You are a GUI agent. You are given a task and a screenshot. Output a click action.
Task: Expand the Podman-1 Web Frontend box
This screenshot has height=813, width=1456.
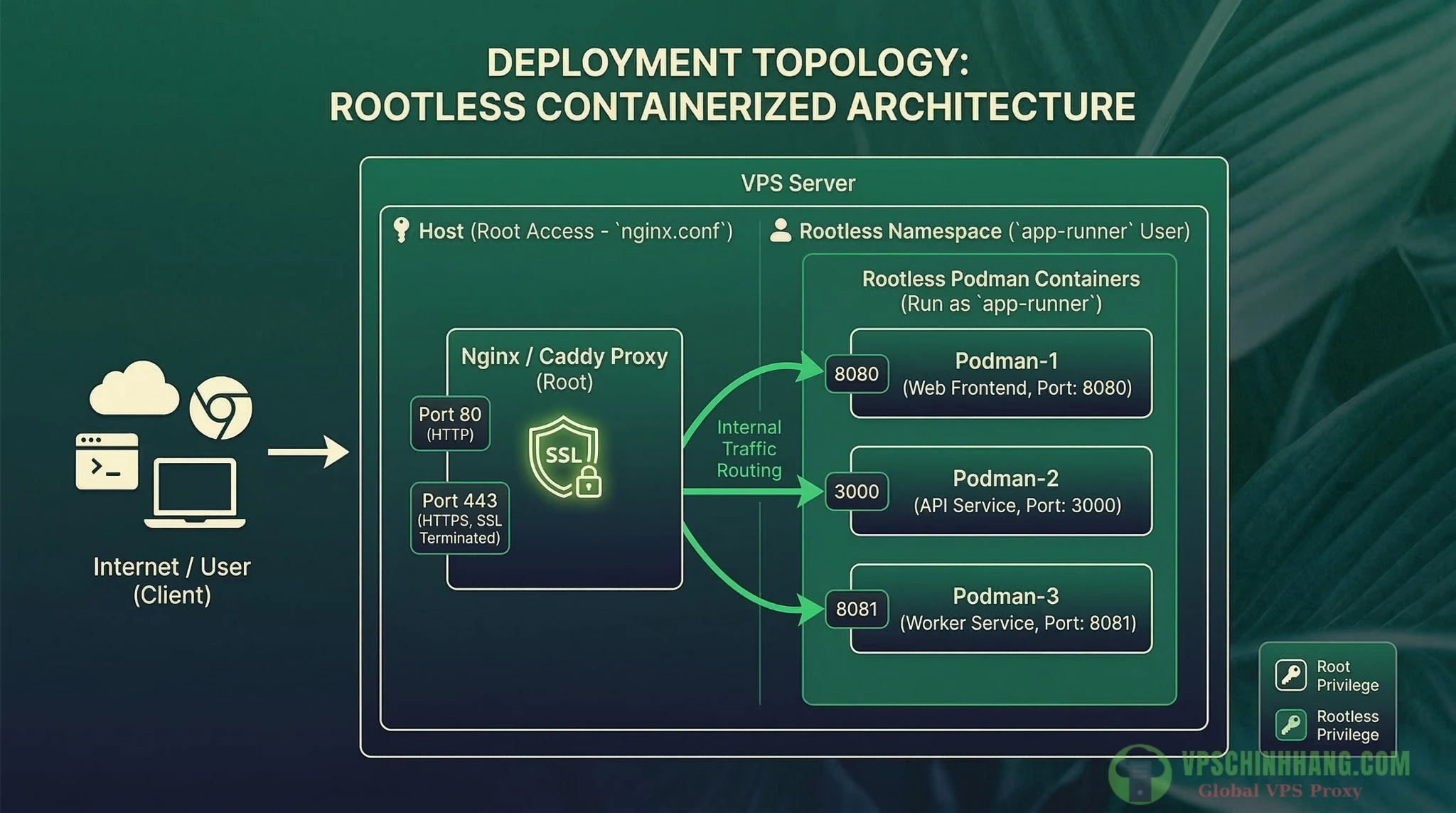pyautogui.click(x=1001, y=373)
